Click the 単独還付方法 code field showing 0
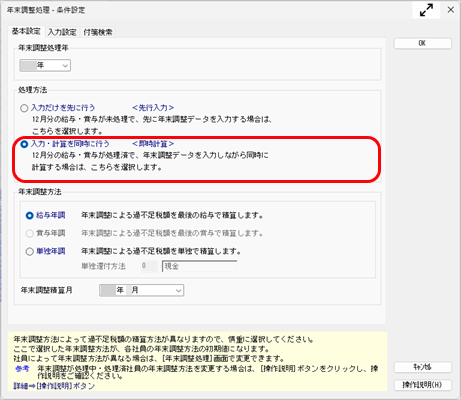This screenshot has height=400, width=461. coord(149,266)
